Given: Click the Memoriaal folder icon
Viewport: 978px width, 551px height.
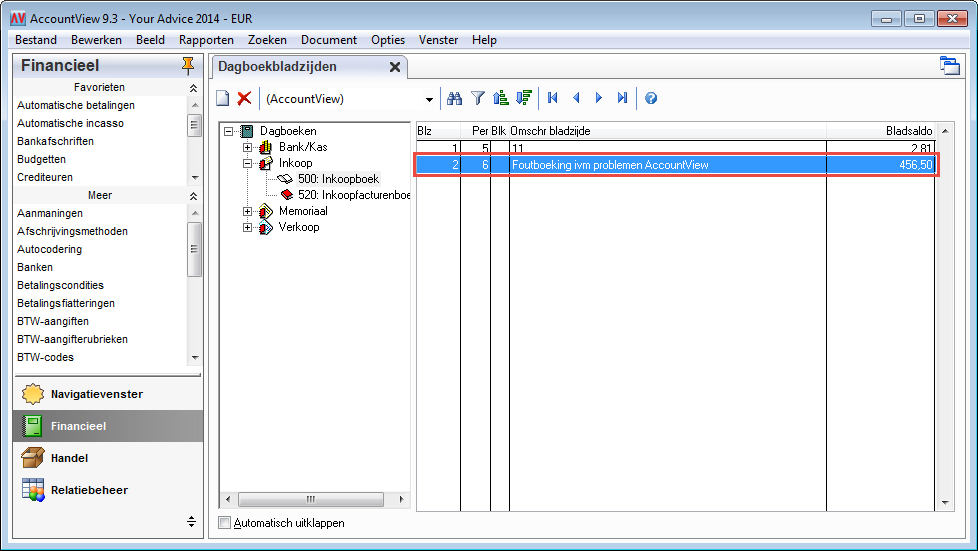Looking at the screenshot, I should 266,211.
